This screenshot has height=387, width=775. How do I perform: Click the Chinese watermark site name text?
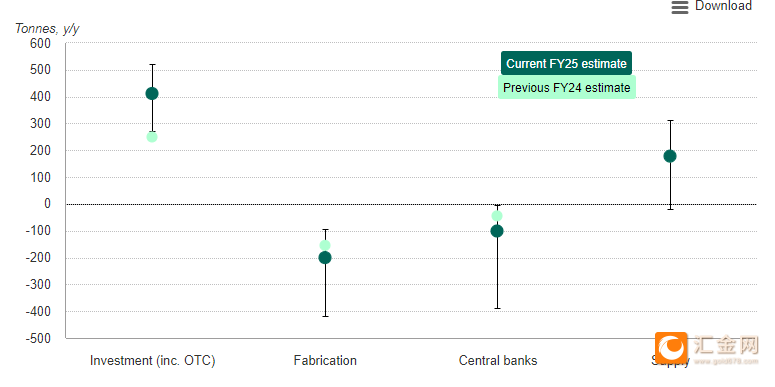click(x=726, y=345)
